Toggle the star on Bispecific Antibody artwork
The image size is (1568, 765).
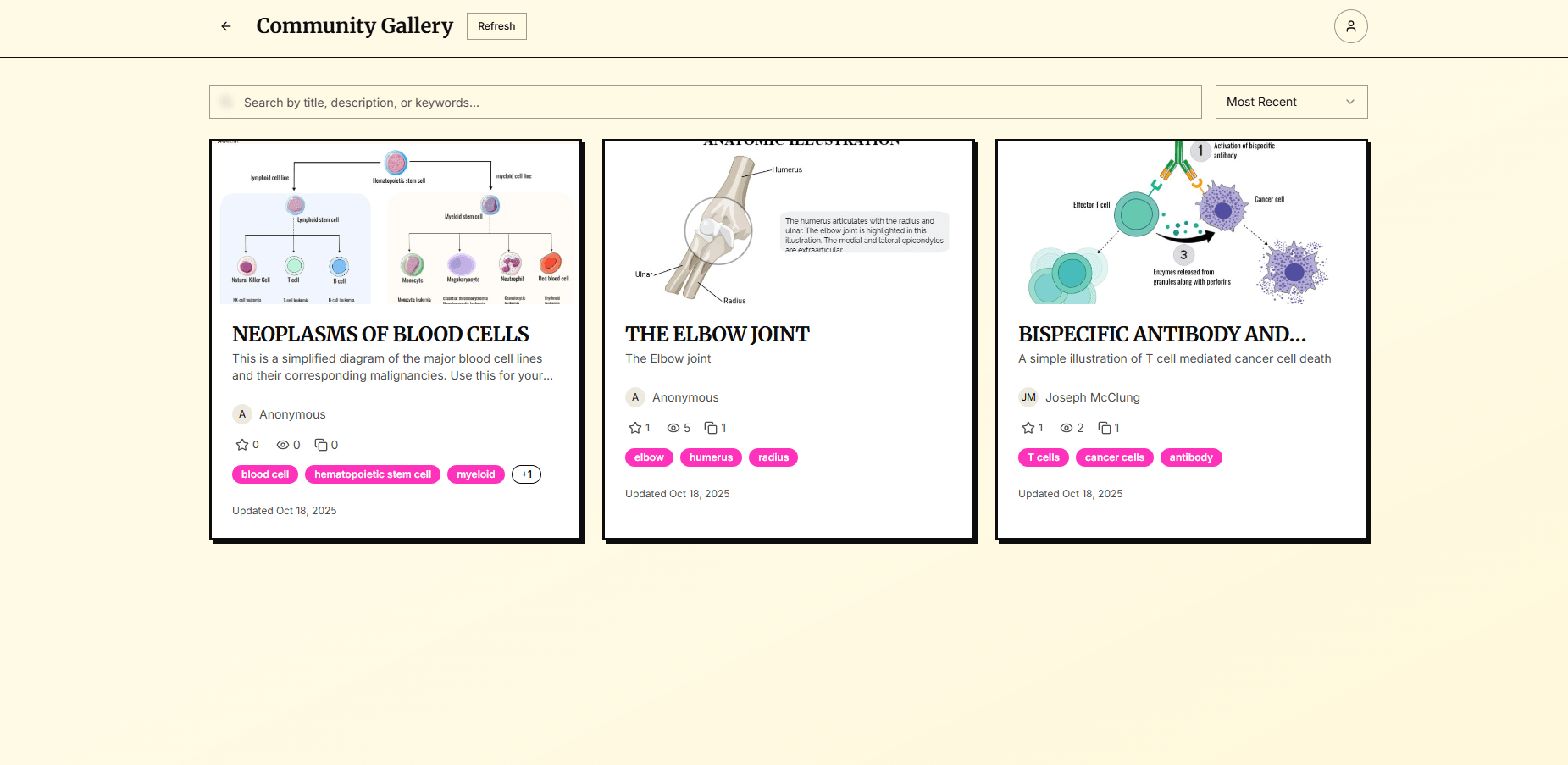(x=1026, y=428)
